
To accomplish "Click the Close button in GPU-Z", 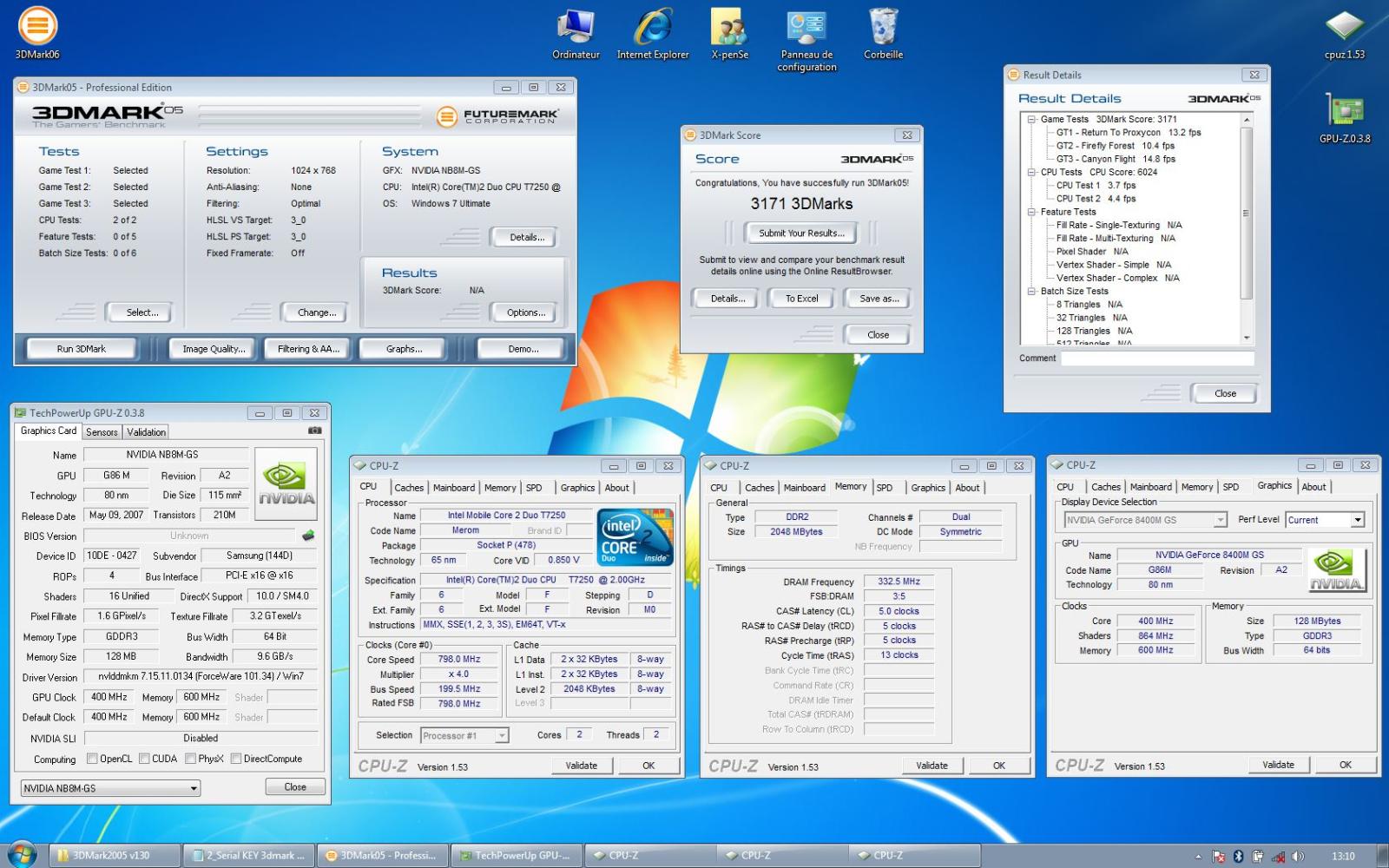I will [x=295, y=787].
